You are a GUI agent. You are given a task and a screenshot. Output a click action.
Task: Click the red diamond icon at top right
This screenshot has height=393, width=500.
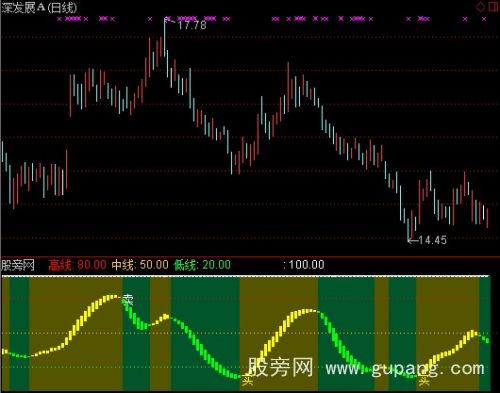pos(480,7)
